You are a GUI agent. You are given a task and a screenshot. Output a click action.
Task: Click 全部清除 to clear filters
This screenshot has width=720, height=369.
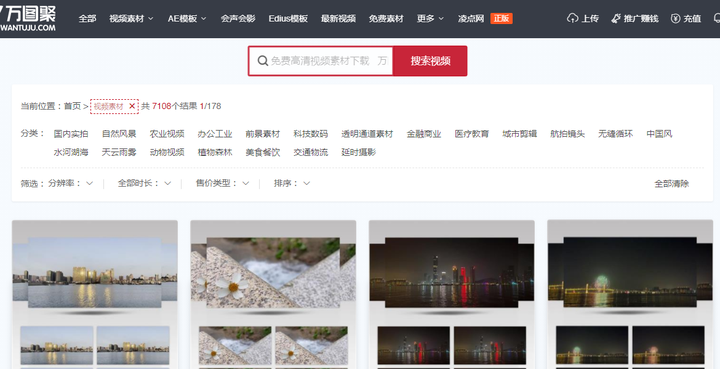point(672,184)
